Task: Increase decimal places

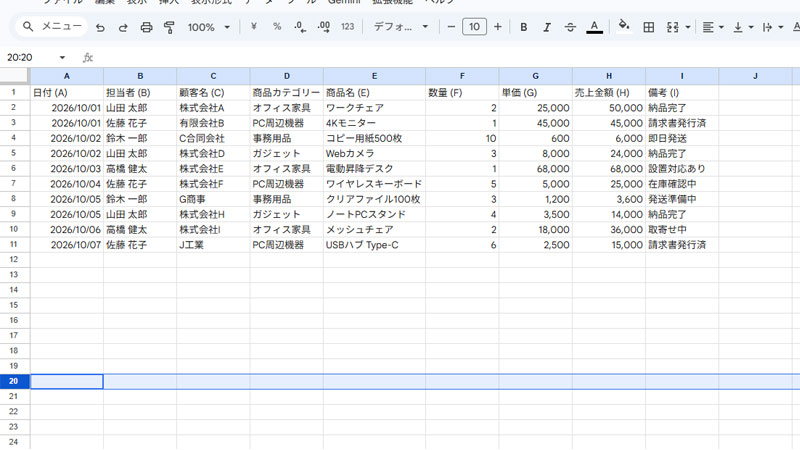Action: (324, 27)
